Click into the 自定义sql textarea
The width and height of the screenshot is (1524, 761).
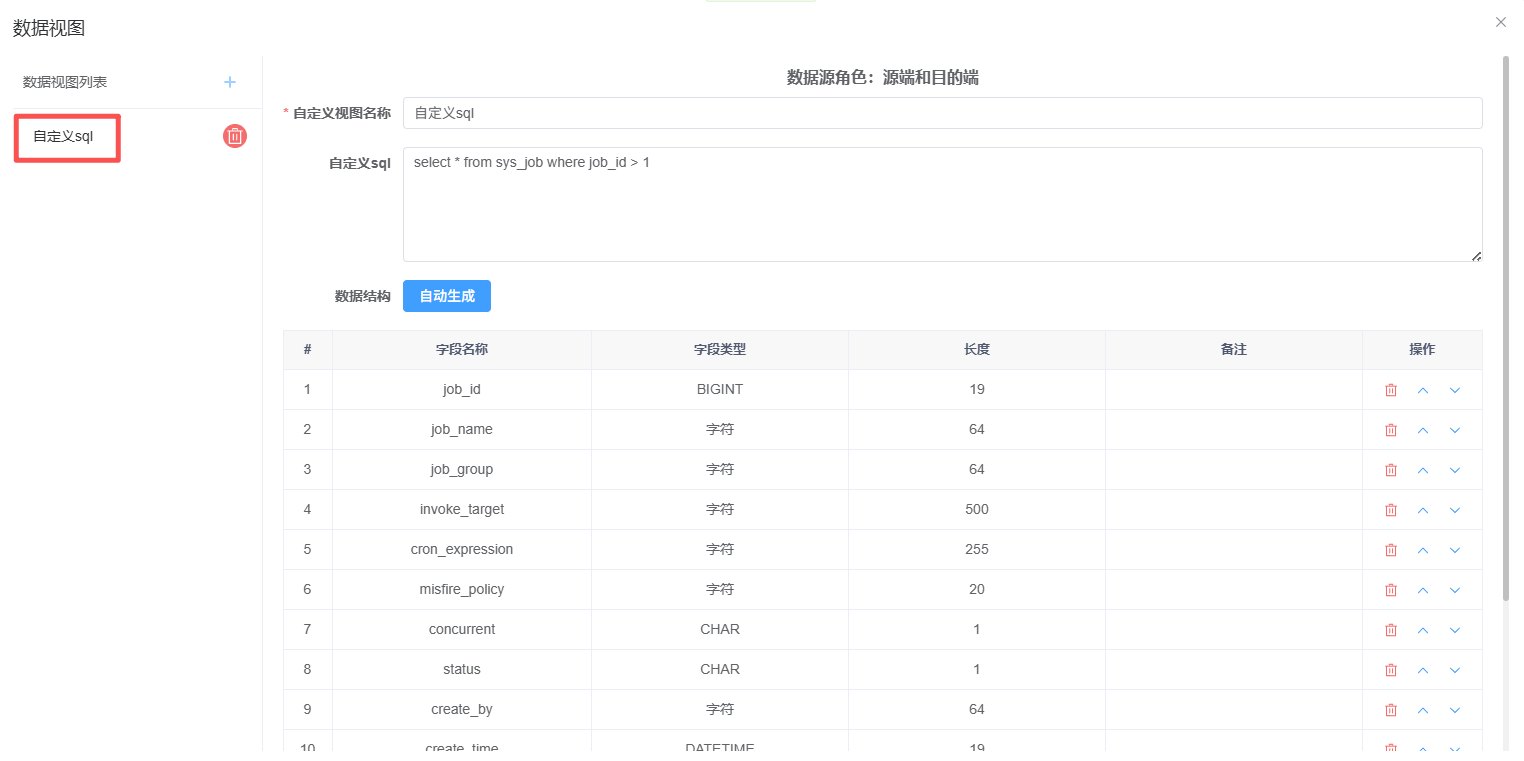(941, 205)
